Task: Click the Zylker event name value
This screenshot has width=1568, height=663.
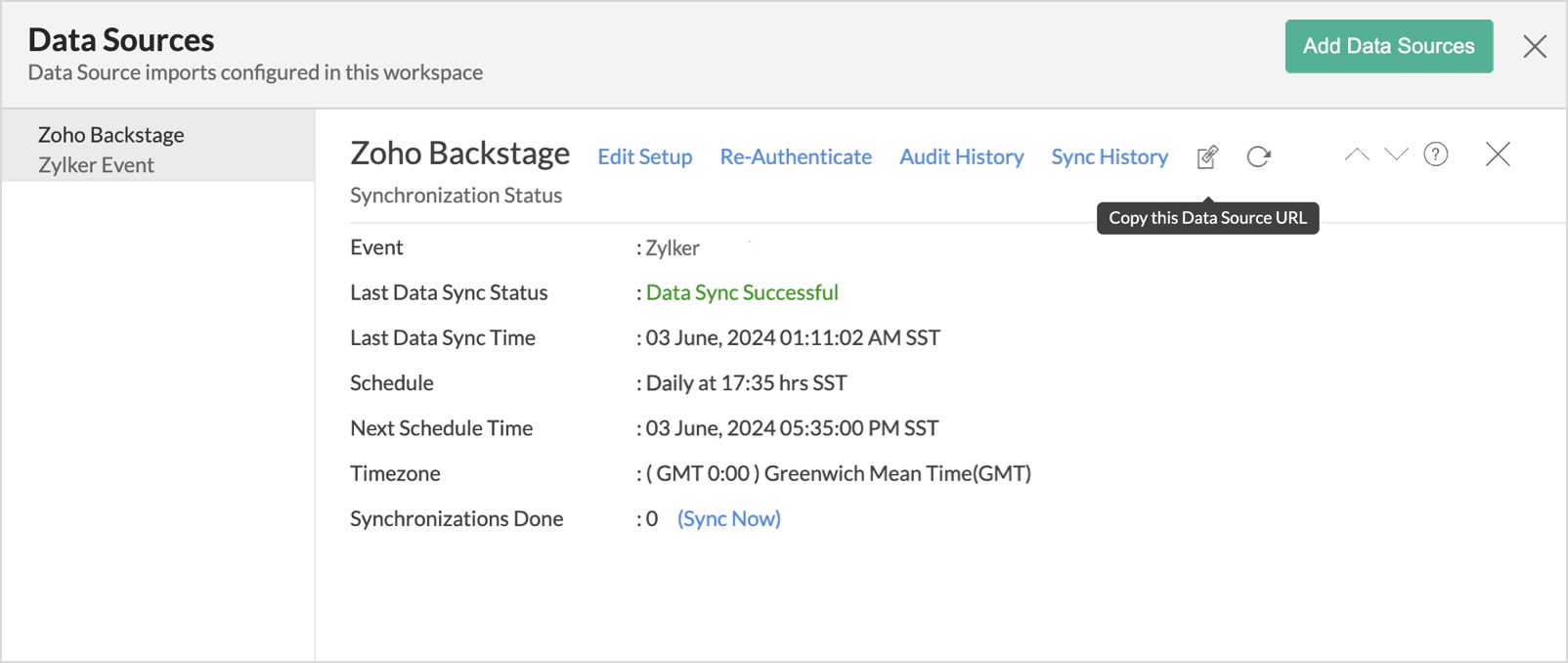Action: coord(673,247)
